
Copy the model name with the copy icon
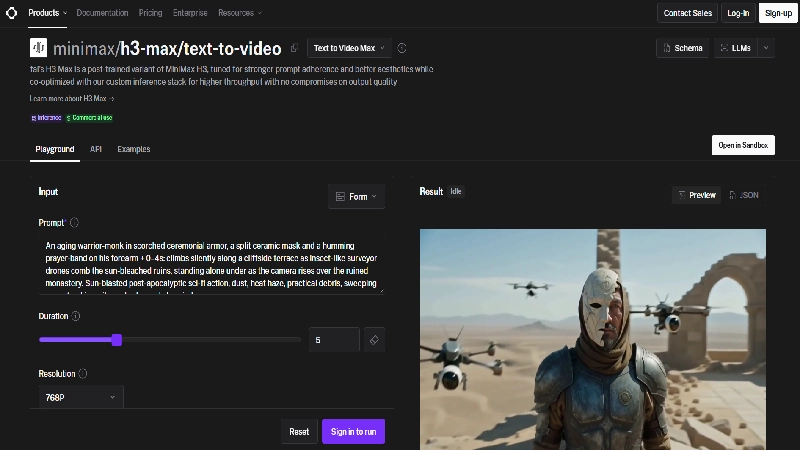pyautogui.click(x=294, y=48)
